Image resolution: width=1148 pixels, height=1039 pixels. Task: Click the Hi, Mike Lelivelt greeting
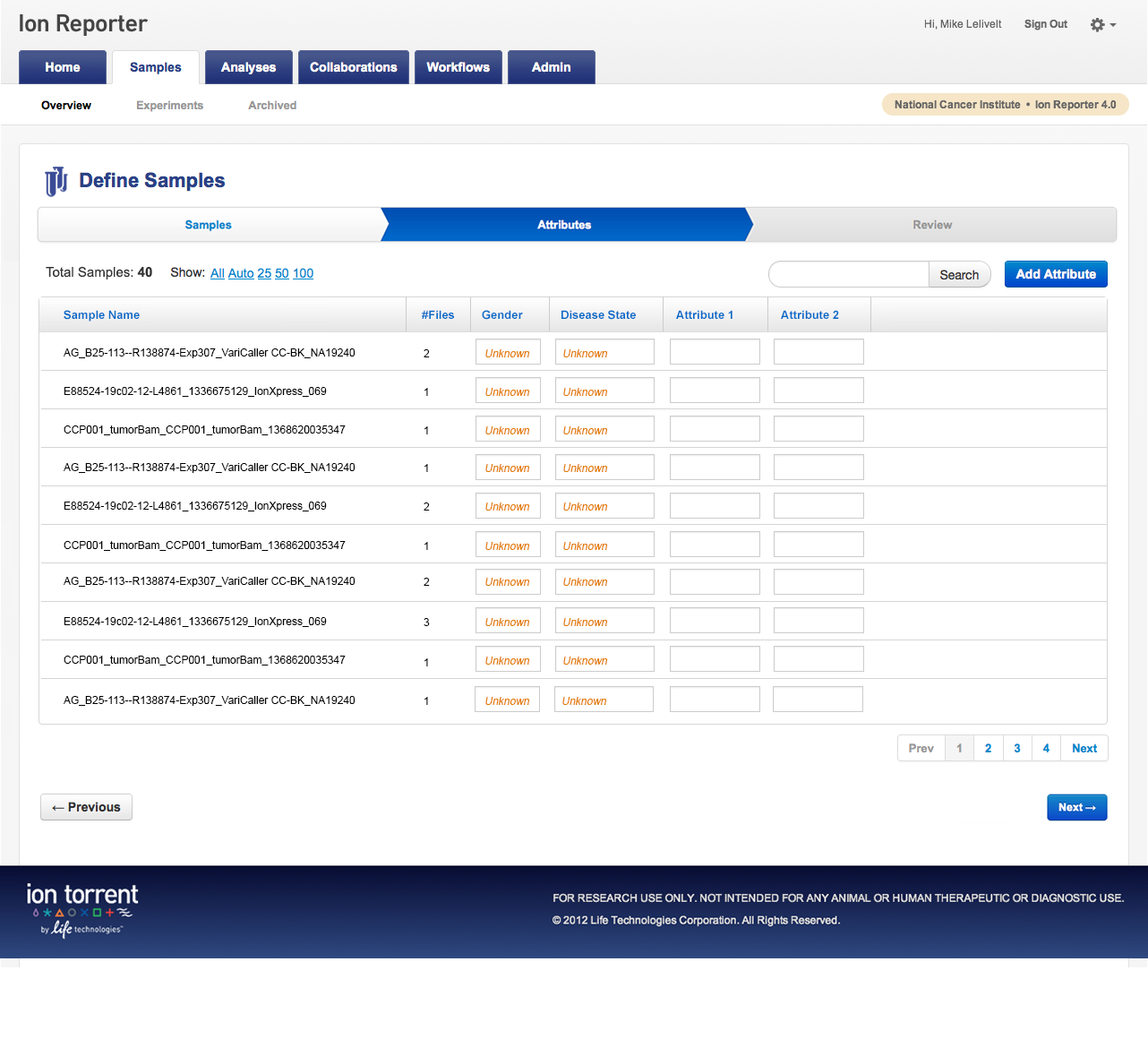[x=963, y=24]
